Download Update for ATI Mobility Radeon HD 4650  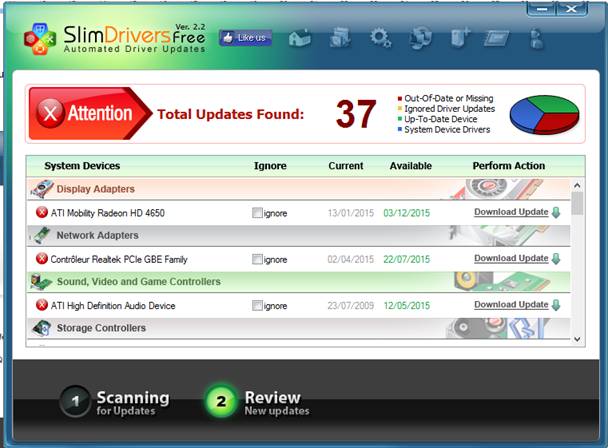pos(511,212)
